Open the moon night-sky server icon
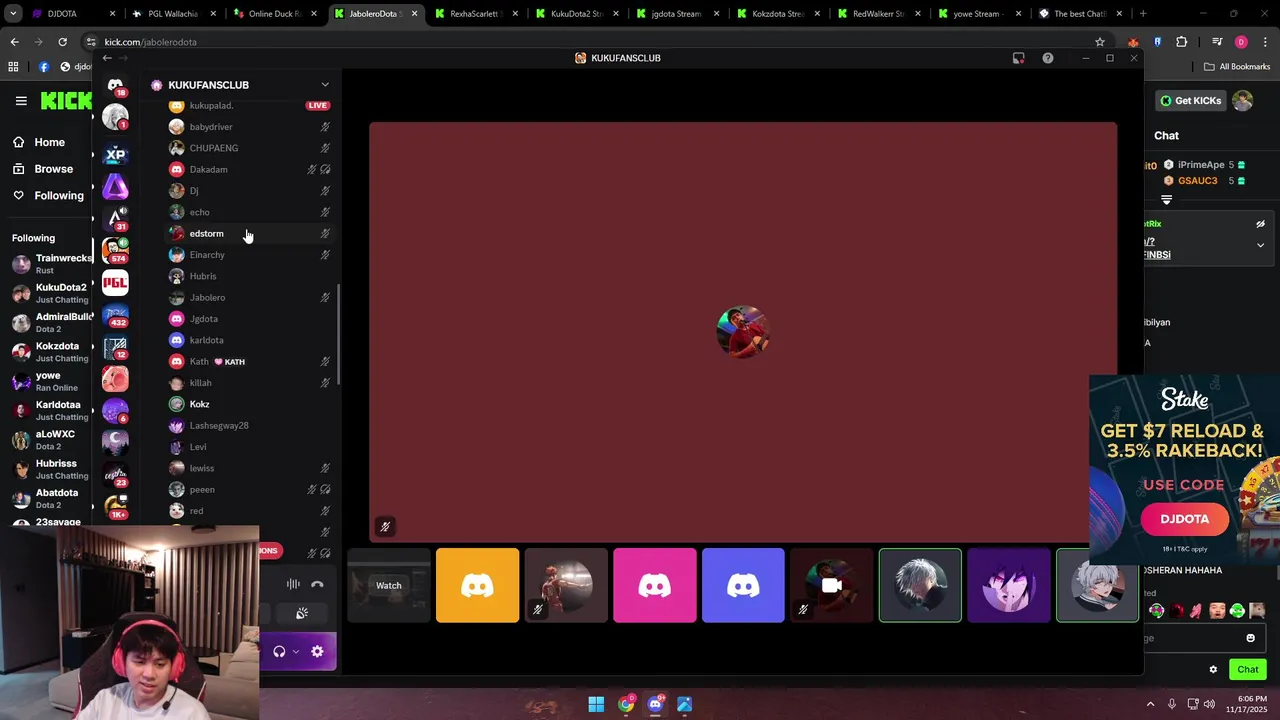Viewport: 1280px width, 720px height. (115, 443)
